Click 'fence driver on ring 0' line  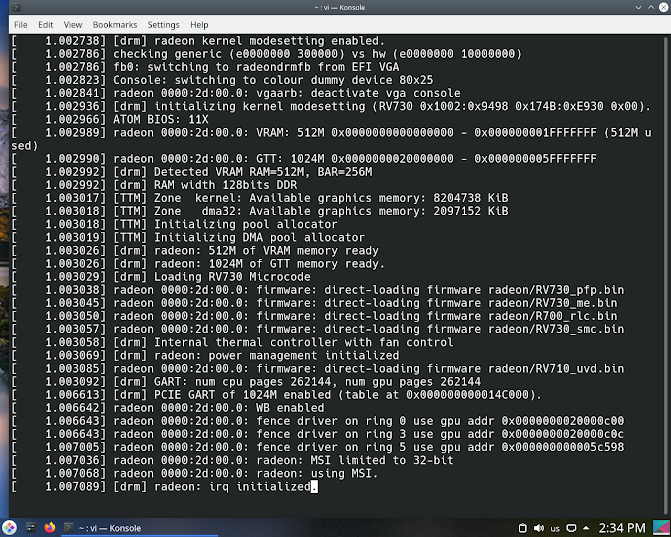(x=368, y=421)
